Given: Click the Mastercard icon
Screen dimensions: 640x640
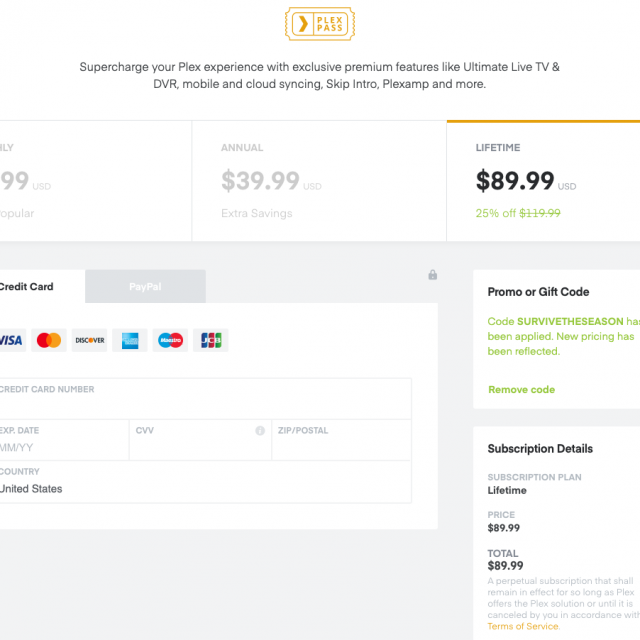Looking at the screenshot, I should [x=48, y=340].
